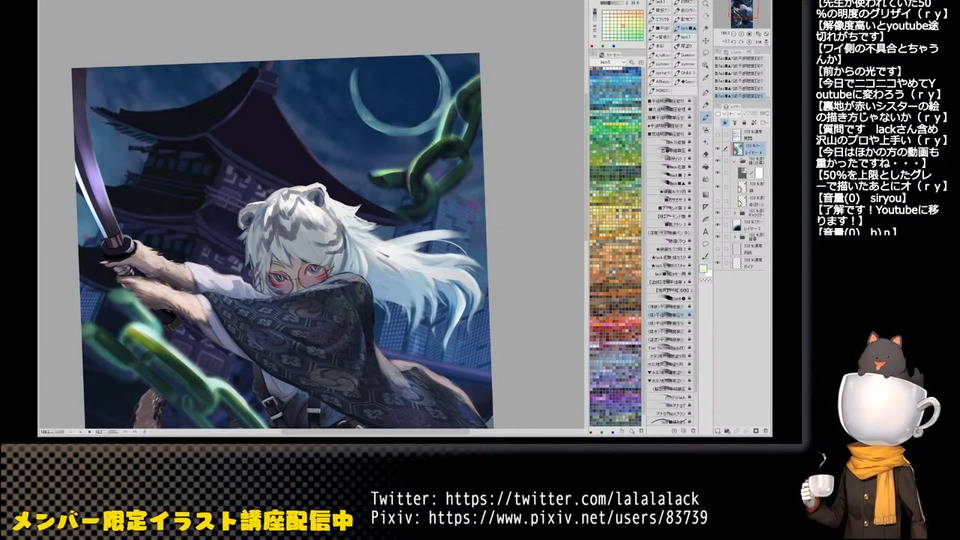Select the highlighted latest history entry
960x540 pixels.
click(740, 96)
